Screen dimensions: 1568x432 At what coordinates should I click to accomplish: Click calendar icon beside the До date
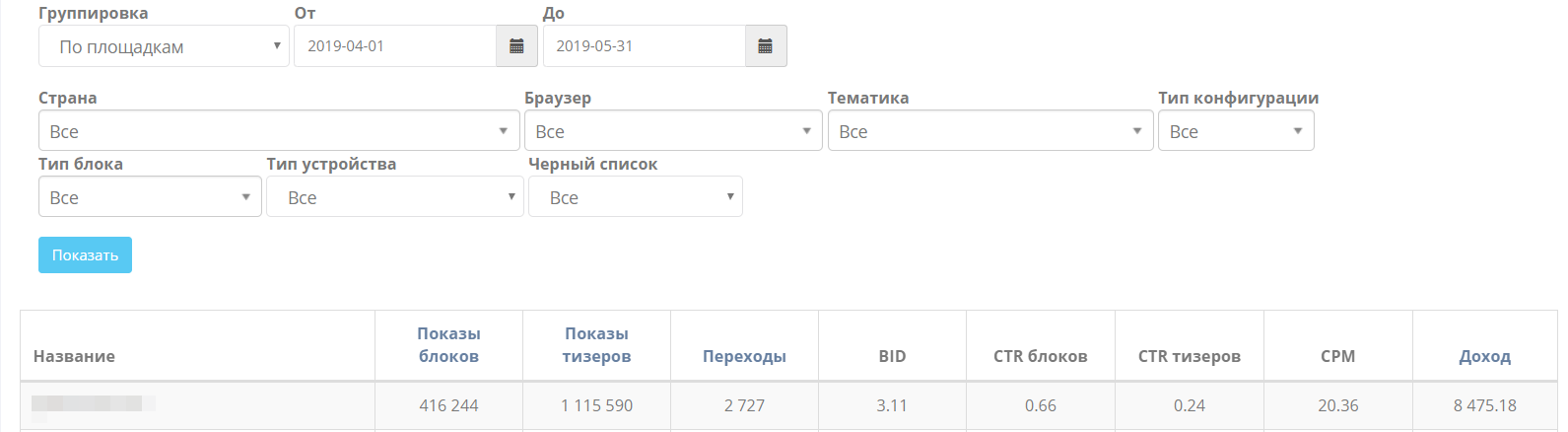point(766,46)
